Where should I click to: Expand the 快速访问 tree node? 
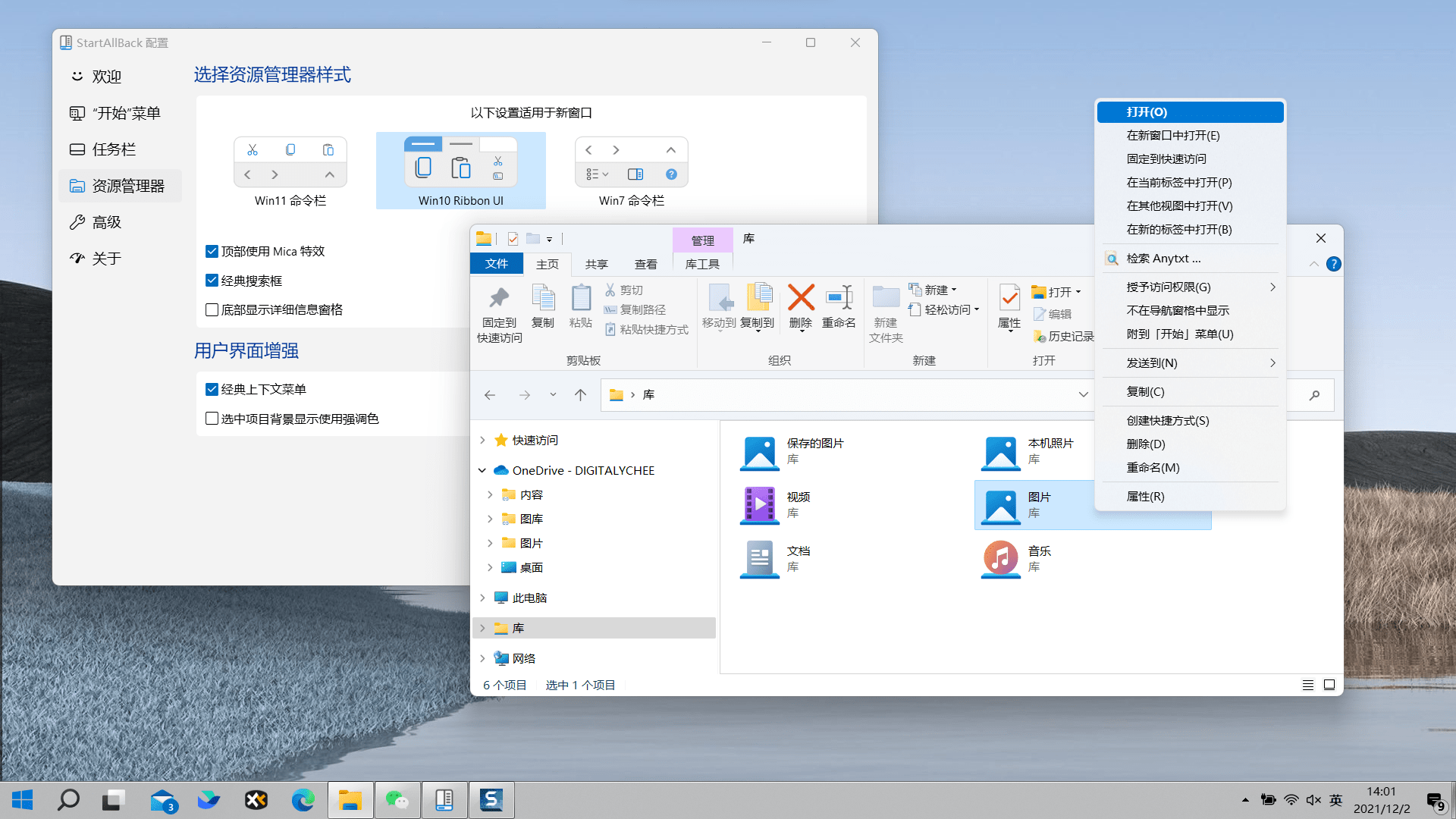pos(482,441)
